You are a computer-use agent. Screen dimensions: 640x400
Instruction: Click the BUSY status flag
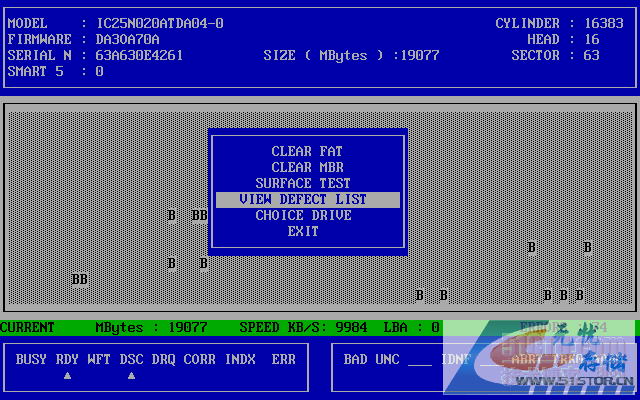click(31, 359)
